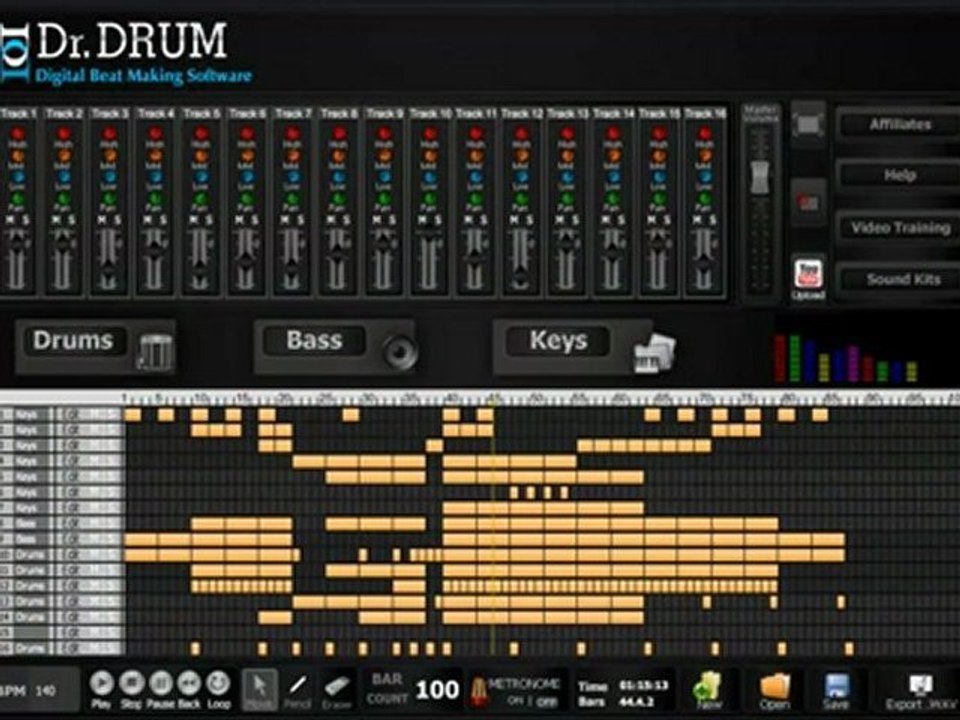Open the Affiliates page
The image size is (960, 720).
[x=900, y=125]
